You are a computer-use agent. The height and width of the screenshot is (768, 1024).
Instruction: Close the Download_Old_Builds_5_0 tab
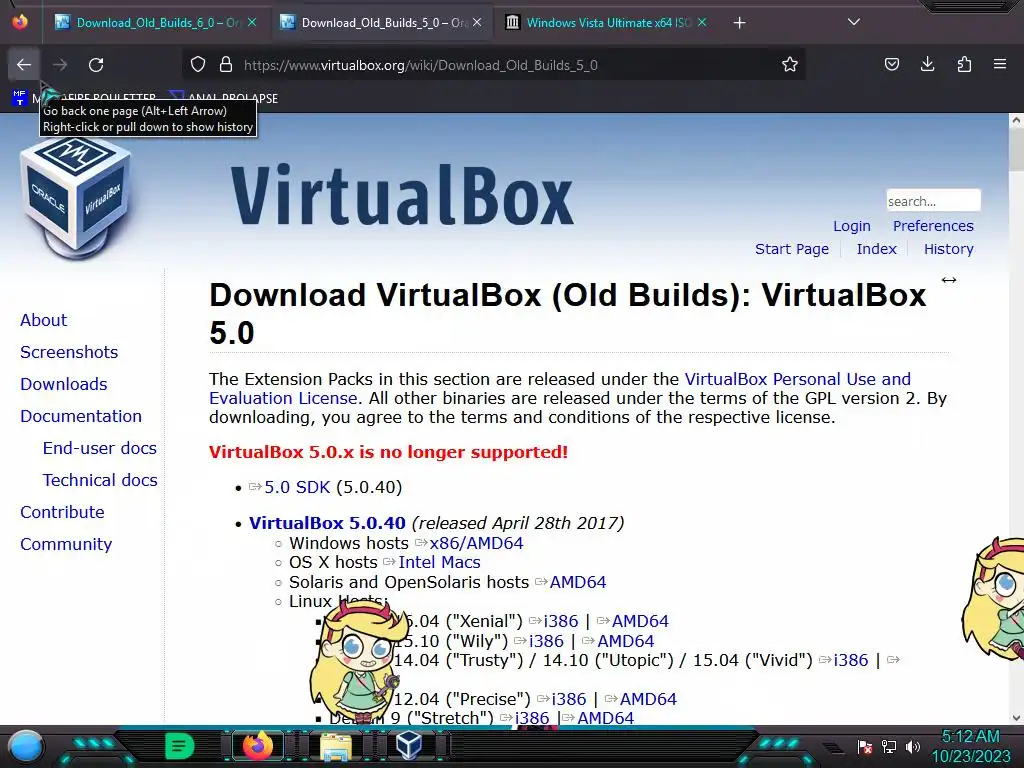(477, 23)
